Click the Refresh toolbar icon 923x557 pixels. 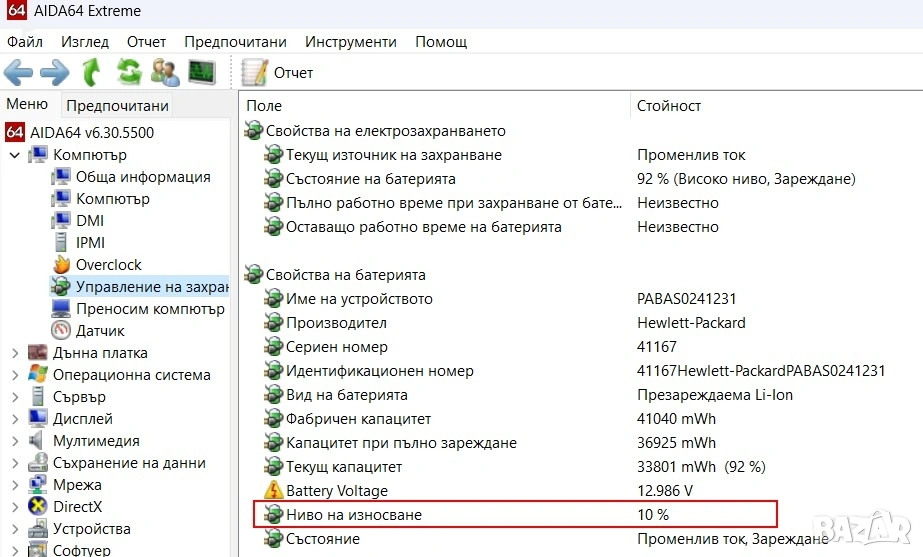click(128, 72)
